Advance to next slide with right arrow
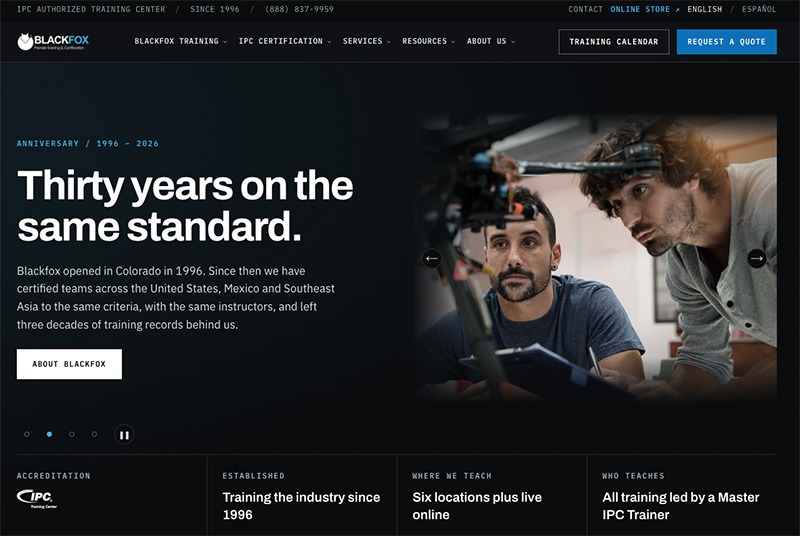 coord(757,259)
